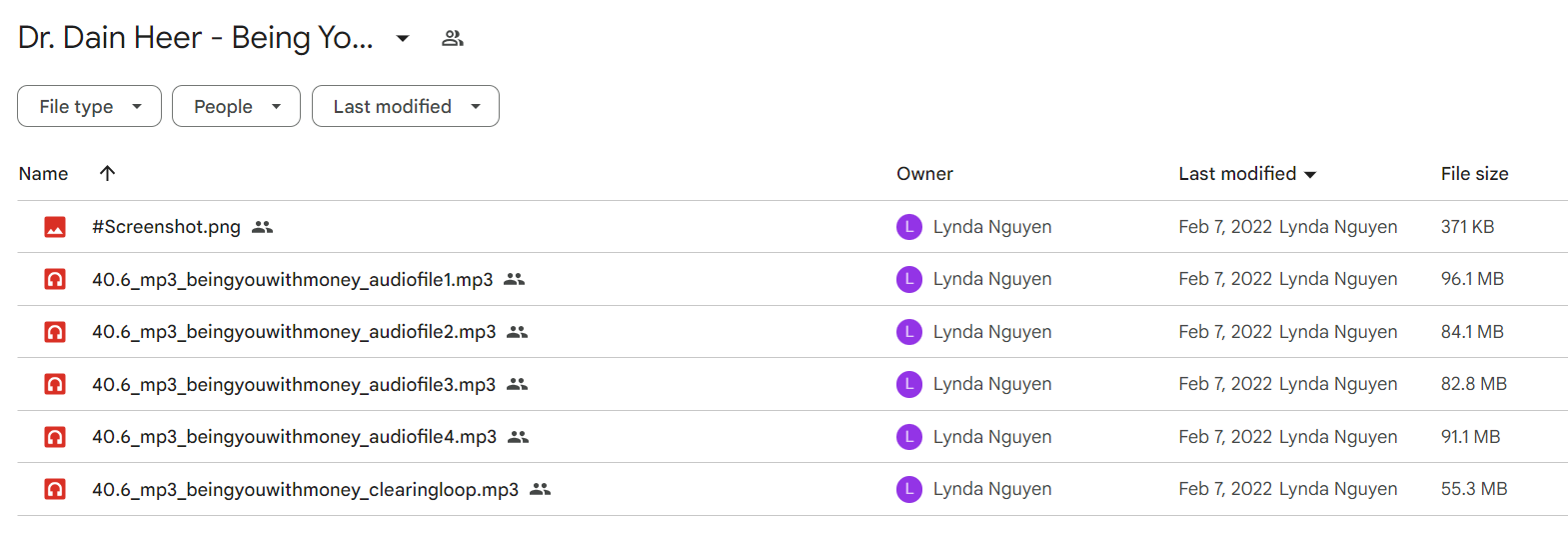The height and width of the screenshot is (559, 1568).
Task: Open the File type filter dropdown
Action: 89,106
